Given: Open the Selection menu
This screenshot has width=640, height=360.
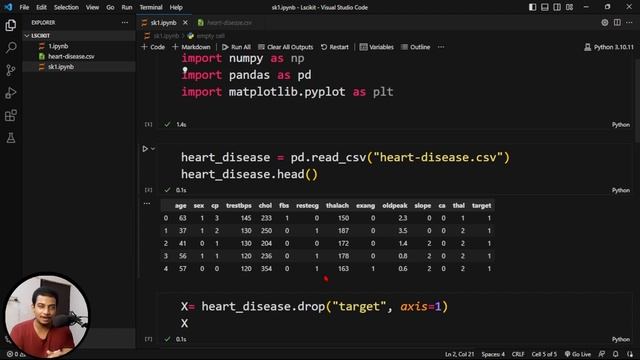Looking at the screenshot, I should click(x=66, y=7).
